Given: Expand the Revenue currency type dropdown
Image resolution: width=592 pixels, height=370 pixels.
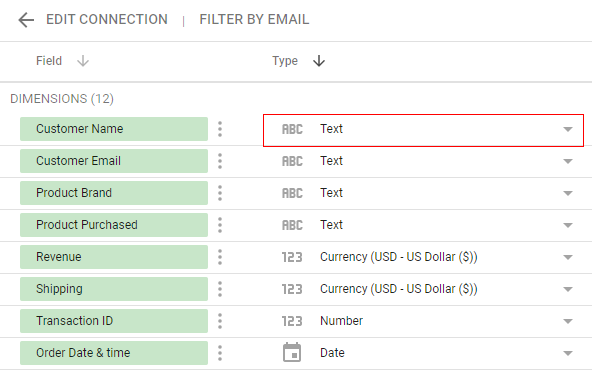Looking at the screenshot, I should 423,257.
